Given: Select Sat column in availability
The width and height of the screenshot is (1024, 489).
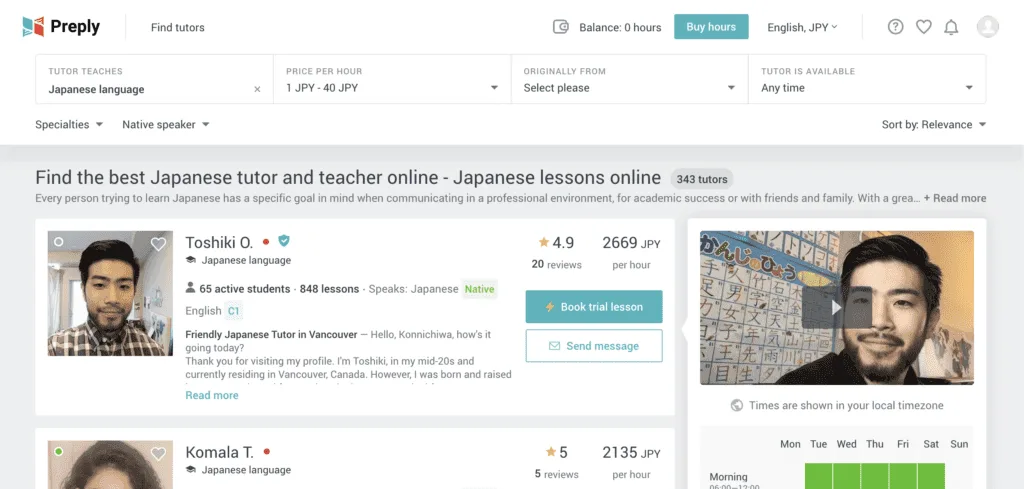Looking at the screenshot, I should pyautogui.click(x=931, y=444).
